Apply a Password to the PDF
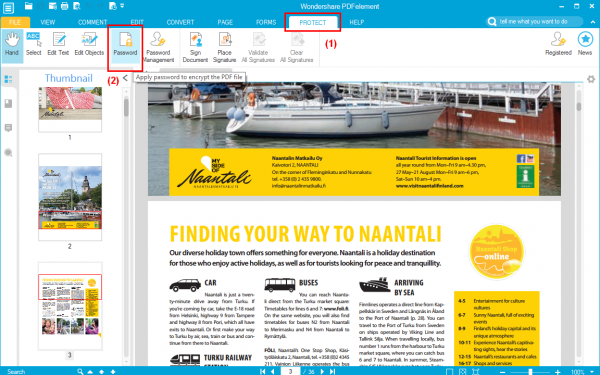 [x=125, y=44]
